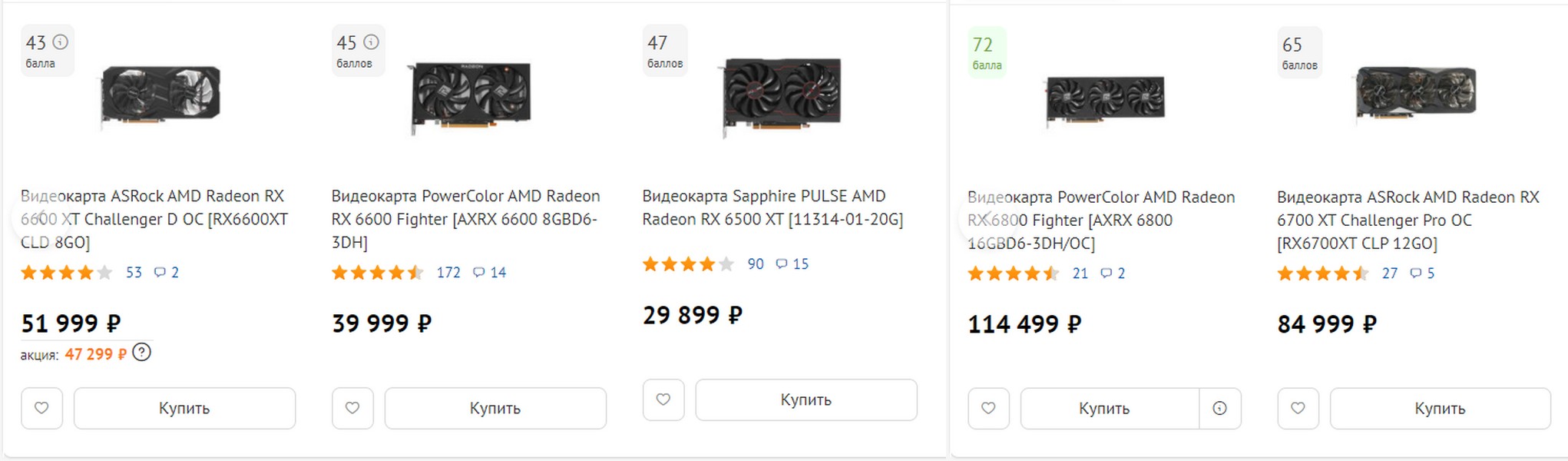Open info icon beside 43 points score
This screenshot has width=1568, height=461.
[x=61, y=42]
